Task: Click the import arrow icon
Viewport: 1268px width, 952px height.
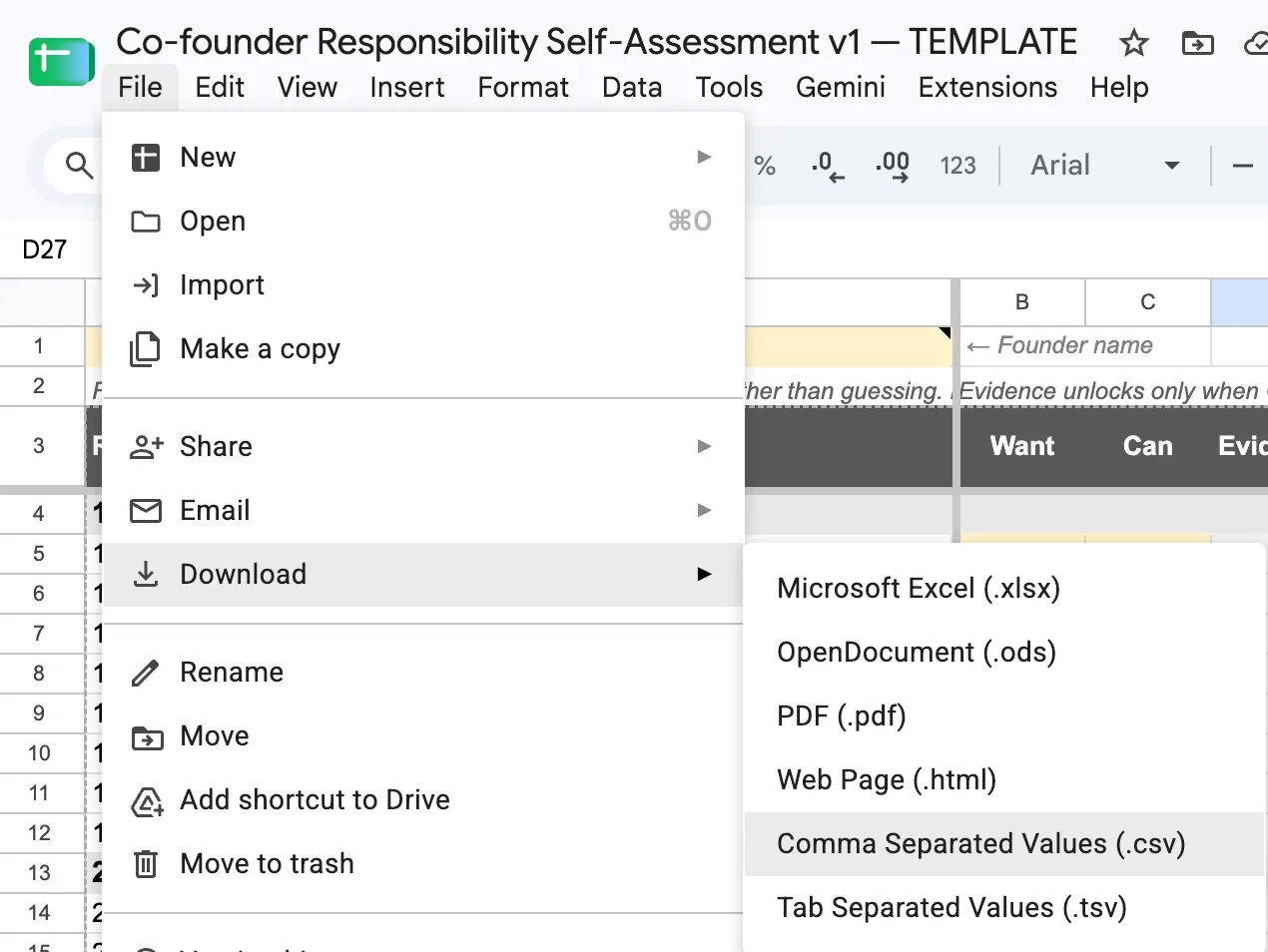Action: pyautogui.click(x=146, y=285)
